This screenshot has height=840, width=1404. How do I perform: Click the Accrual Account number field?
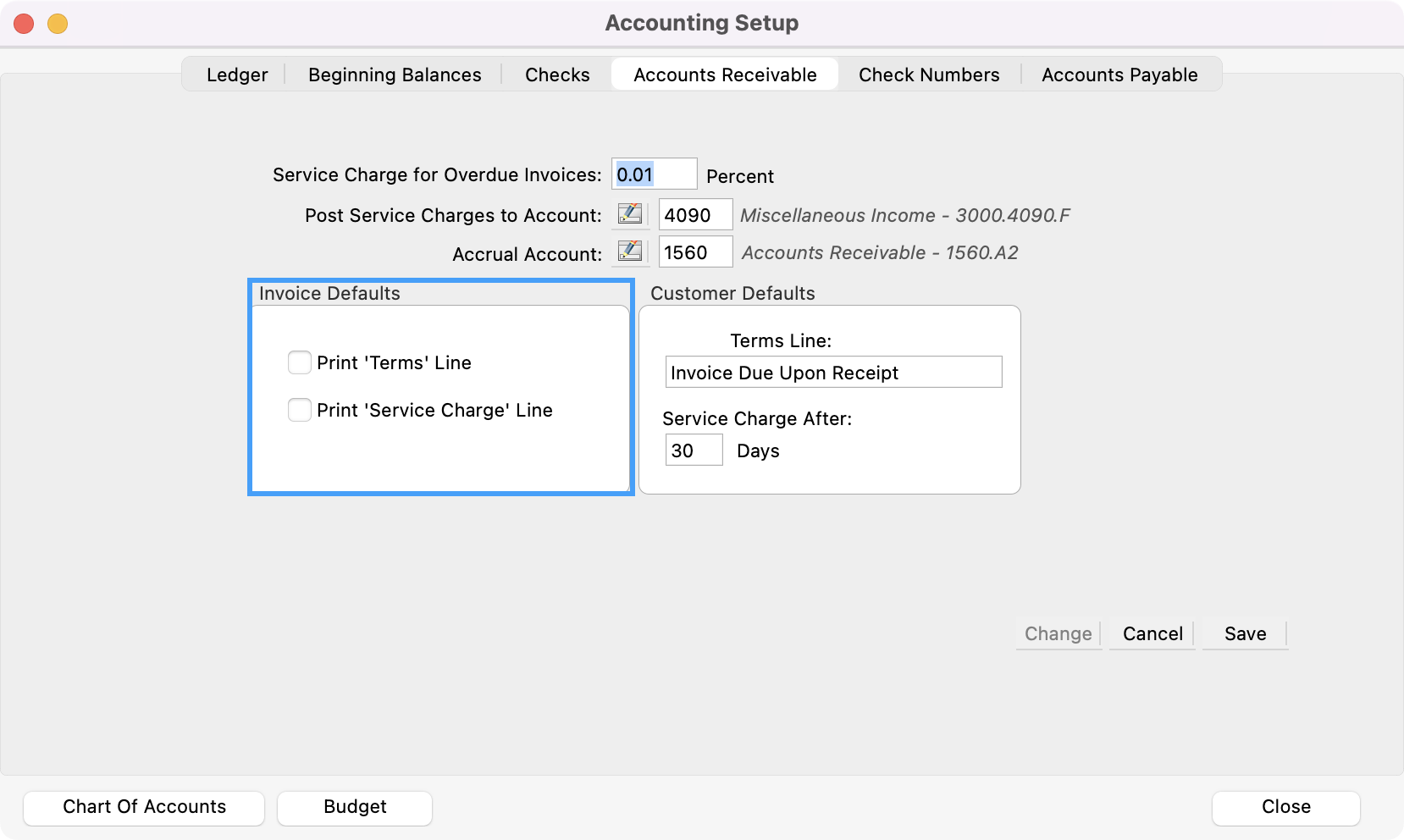click(695, 252)
